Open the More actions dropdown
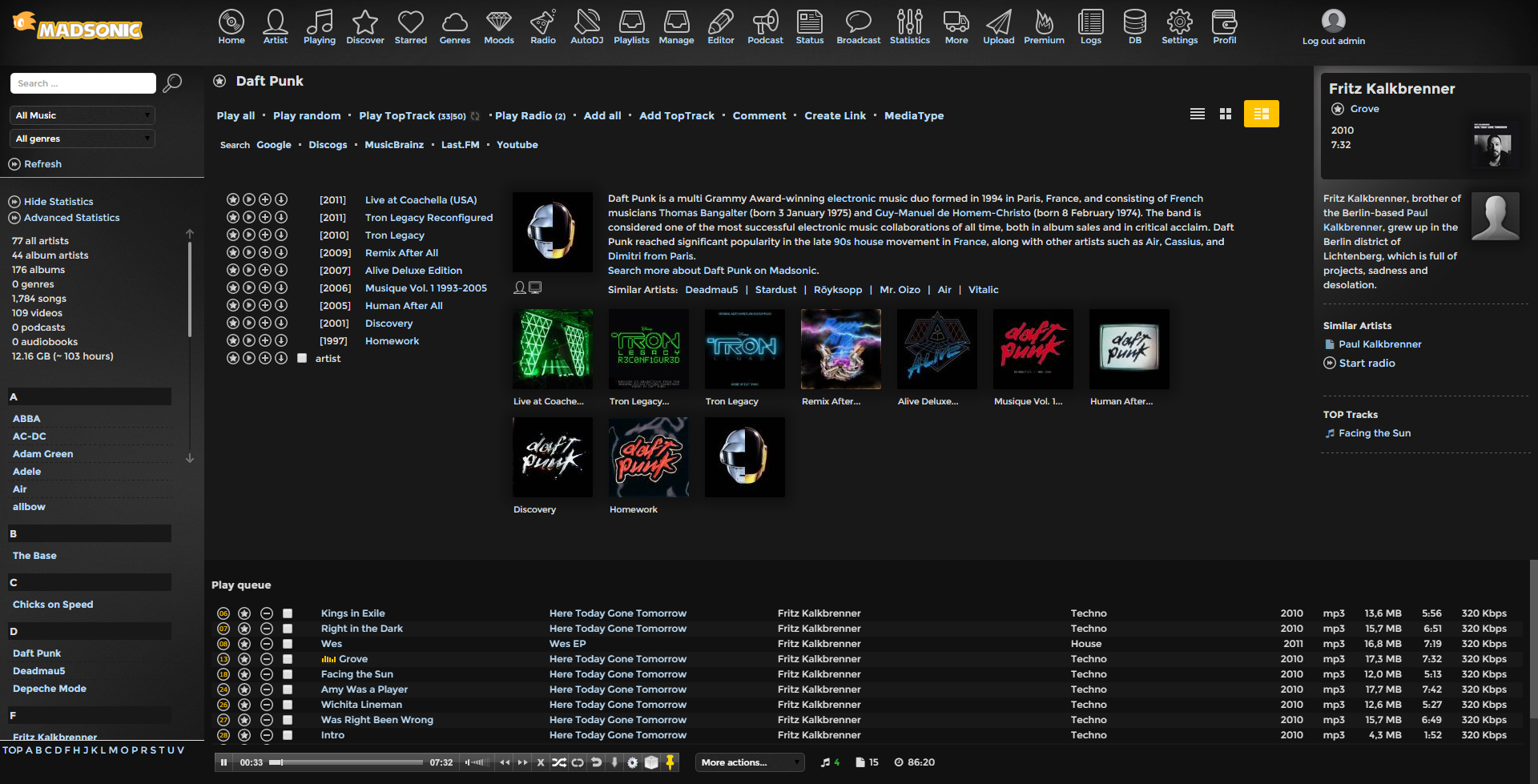The image size is (1538, 784). pos(749,762)
